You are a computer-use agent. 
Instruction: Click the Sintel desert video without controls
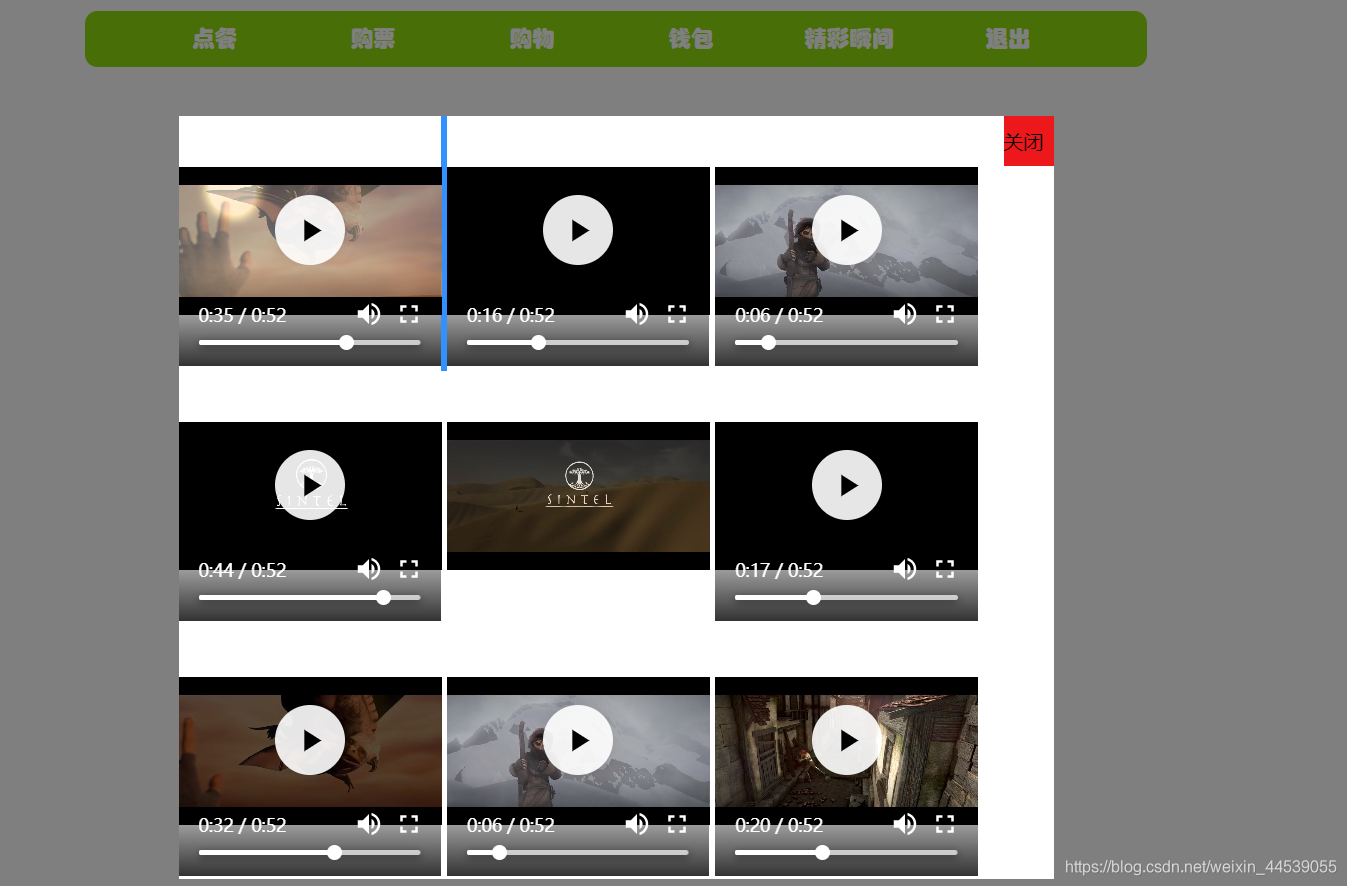(578, 496)
